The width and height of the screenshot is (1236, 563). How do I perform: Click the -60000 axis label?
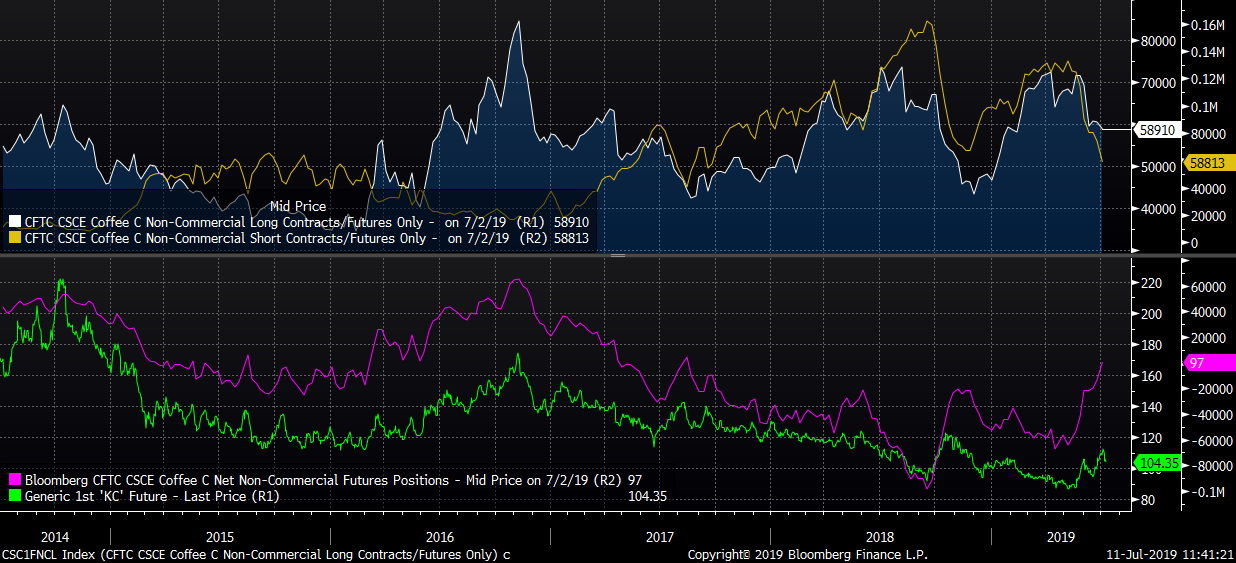pyautogui.click(x=1209, y=440)
